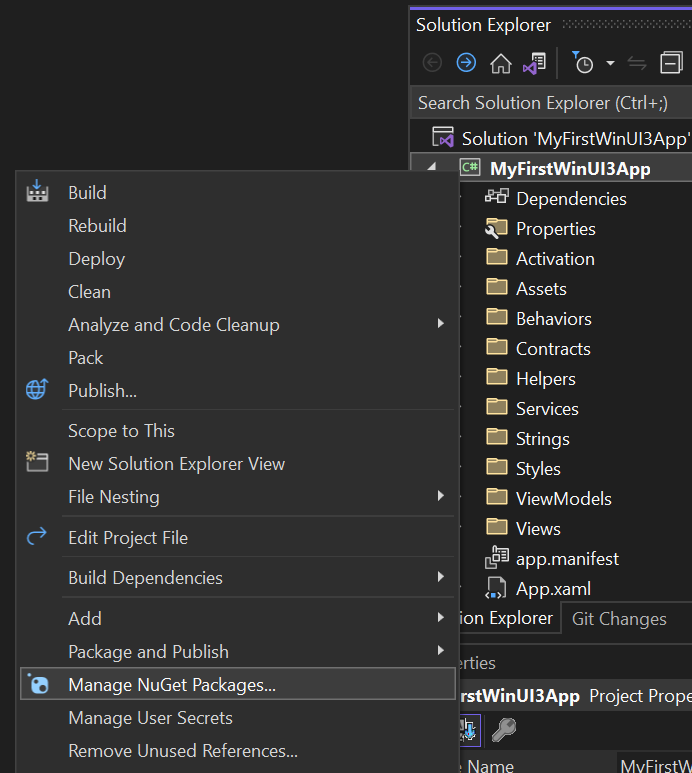The width and height of the screenshot is (692, 773).
Task: Click the Contracts folder icon
Action: click(496, 346)
